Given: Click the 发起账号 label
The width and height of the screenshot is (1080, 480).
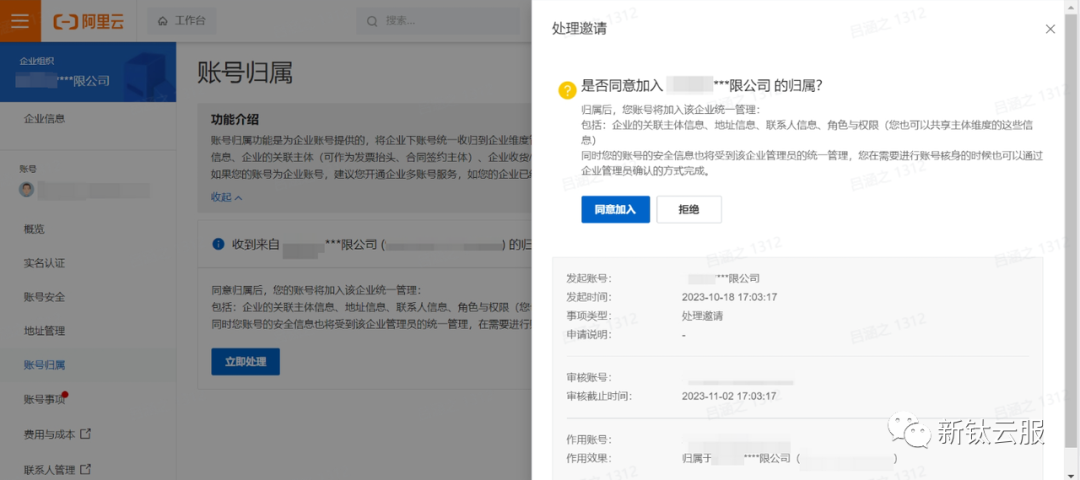Looking at the screenshot, I should pos(589,278).
